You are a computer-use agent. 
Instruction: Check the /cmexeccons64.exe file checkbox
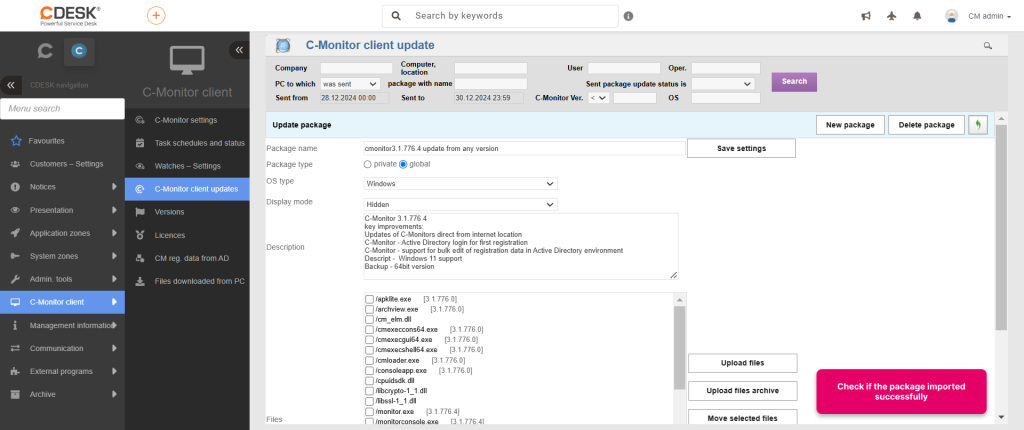(x=370, y=329)
